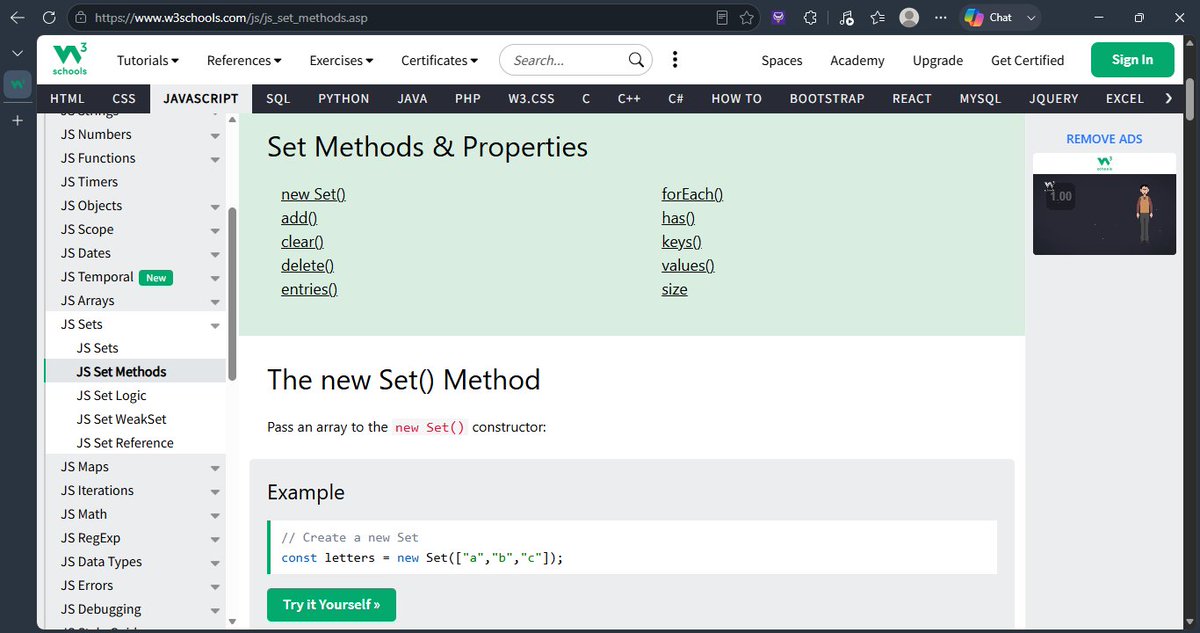Switch to the HTML topic tab
Image resolution: width=1200 pixels, height=633 pixels.
point(68,98)
